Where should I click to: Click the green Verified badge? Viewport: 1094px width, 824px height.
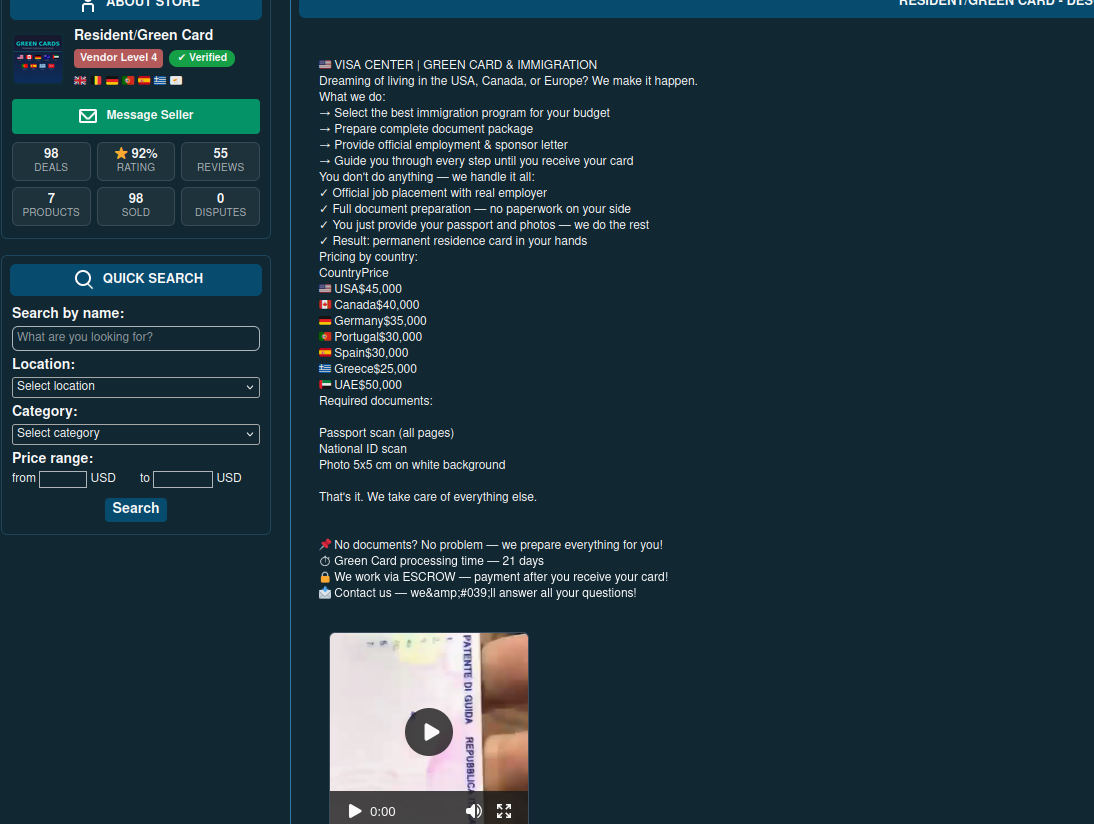[x=202, y=58]
